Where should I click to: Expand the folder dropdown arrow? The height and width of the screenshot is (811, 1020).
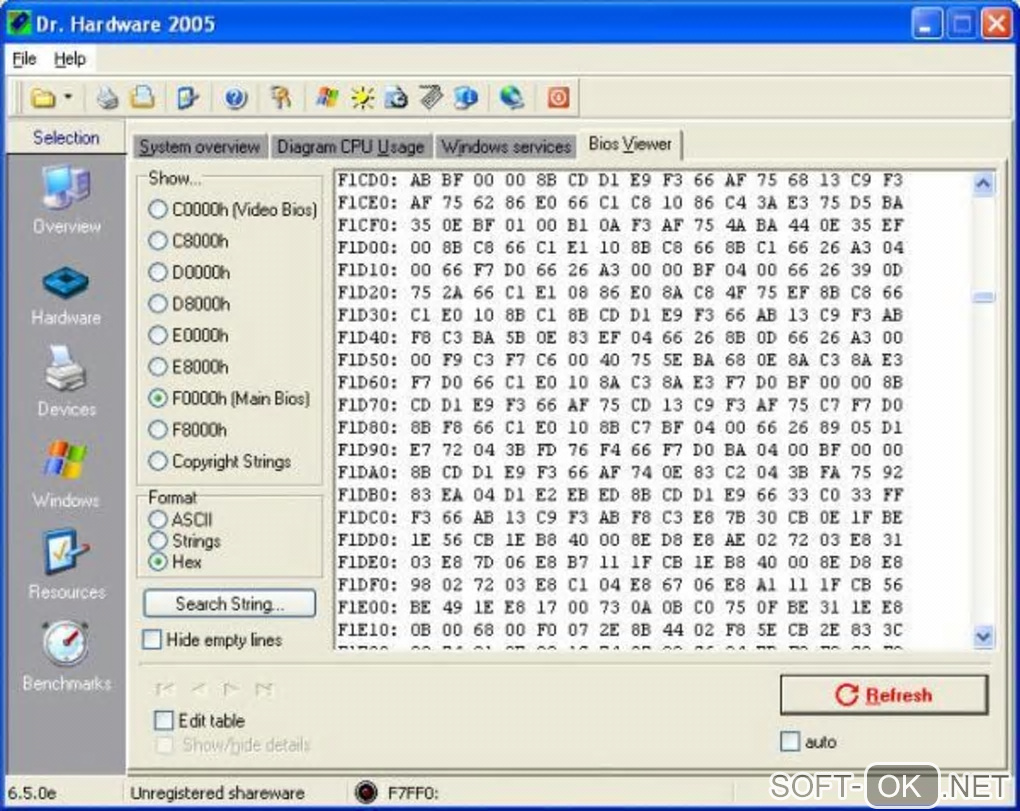68,98
